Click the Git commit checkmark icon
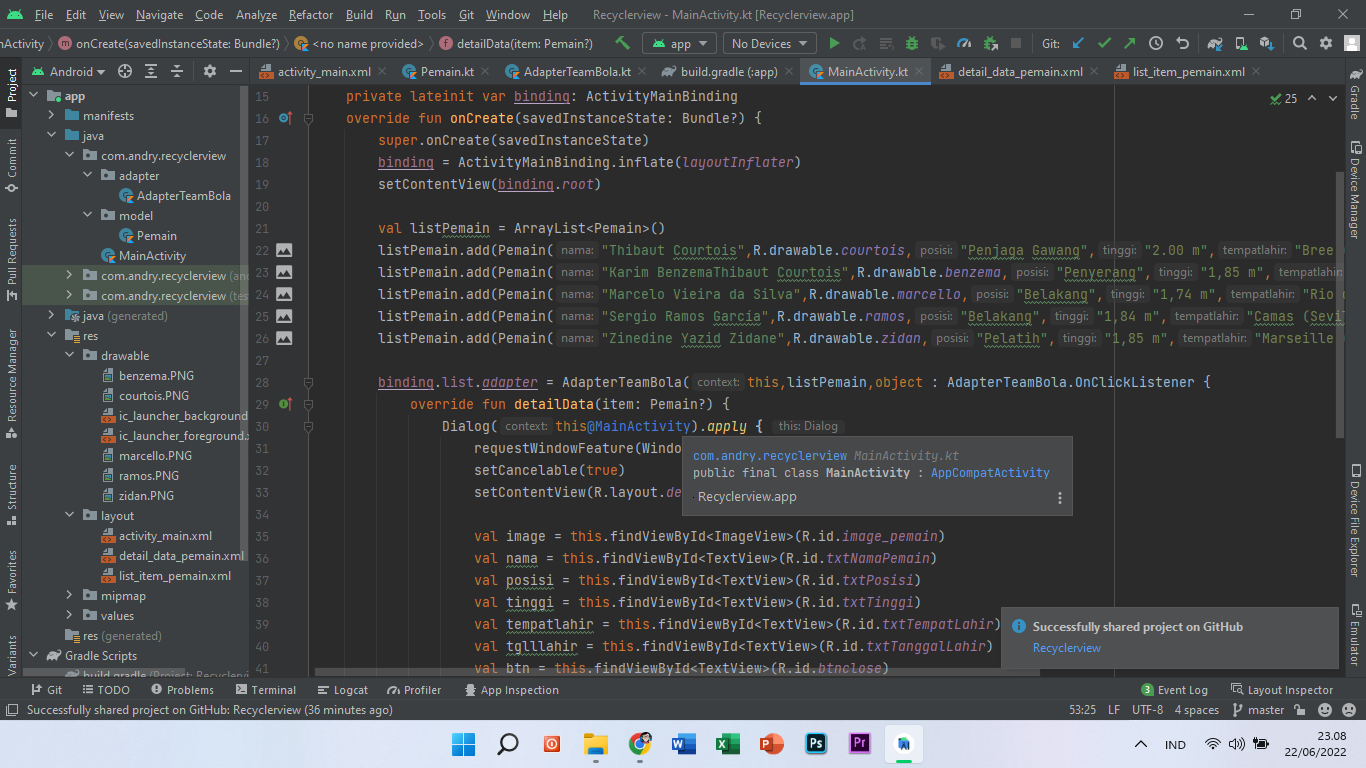Image resolution: width=1366 pixels, height=768 pixels. tap(1105, 44)
